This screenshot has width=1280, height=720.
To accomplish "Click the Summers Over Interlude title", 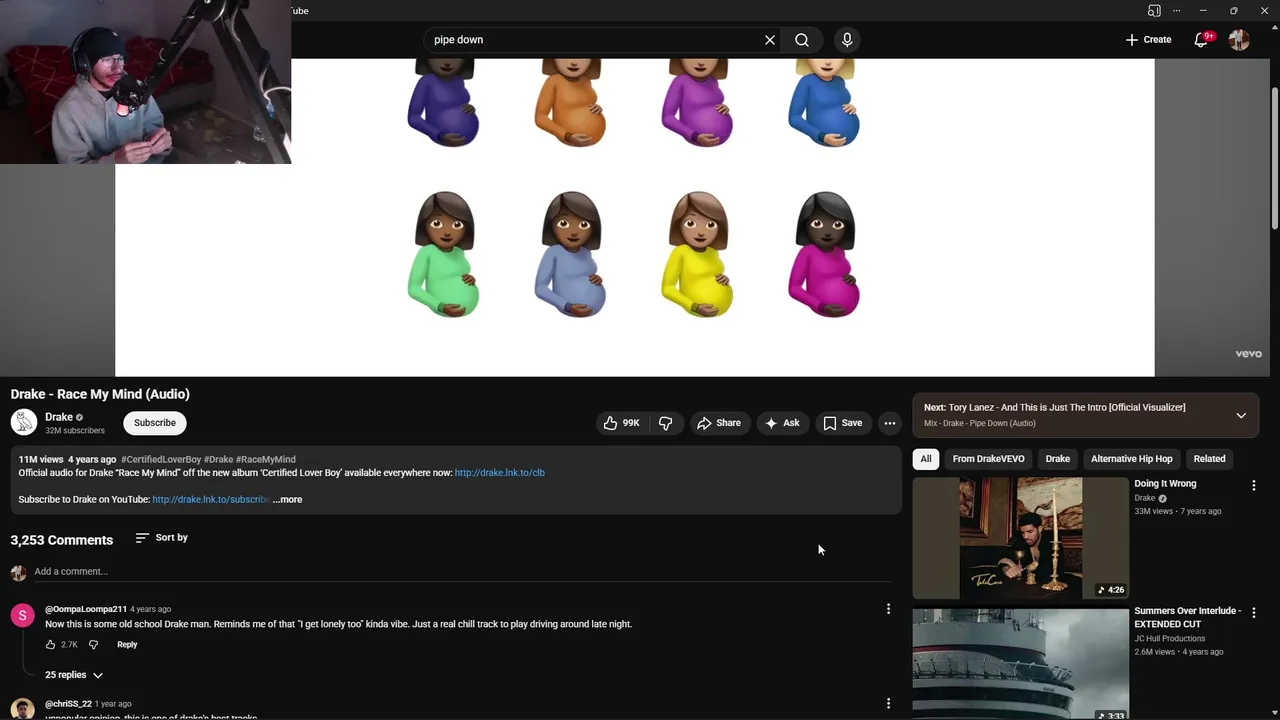I will click(1187, 618).
